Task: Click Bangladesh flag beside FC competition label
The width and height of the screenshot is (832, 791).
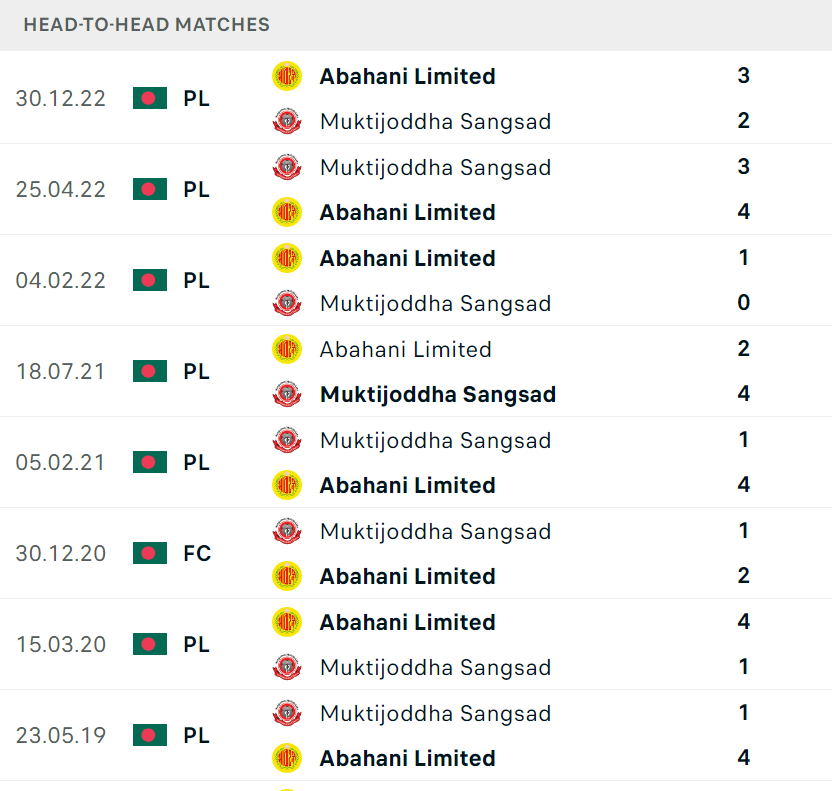Action: click(x=150, y=553)
